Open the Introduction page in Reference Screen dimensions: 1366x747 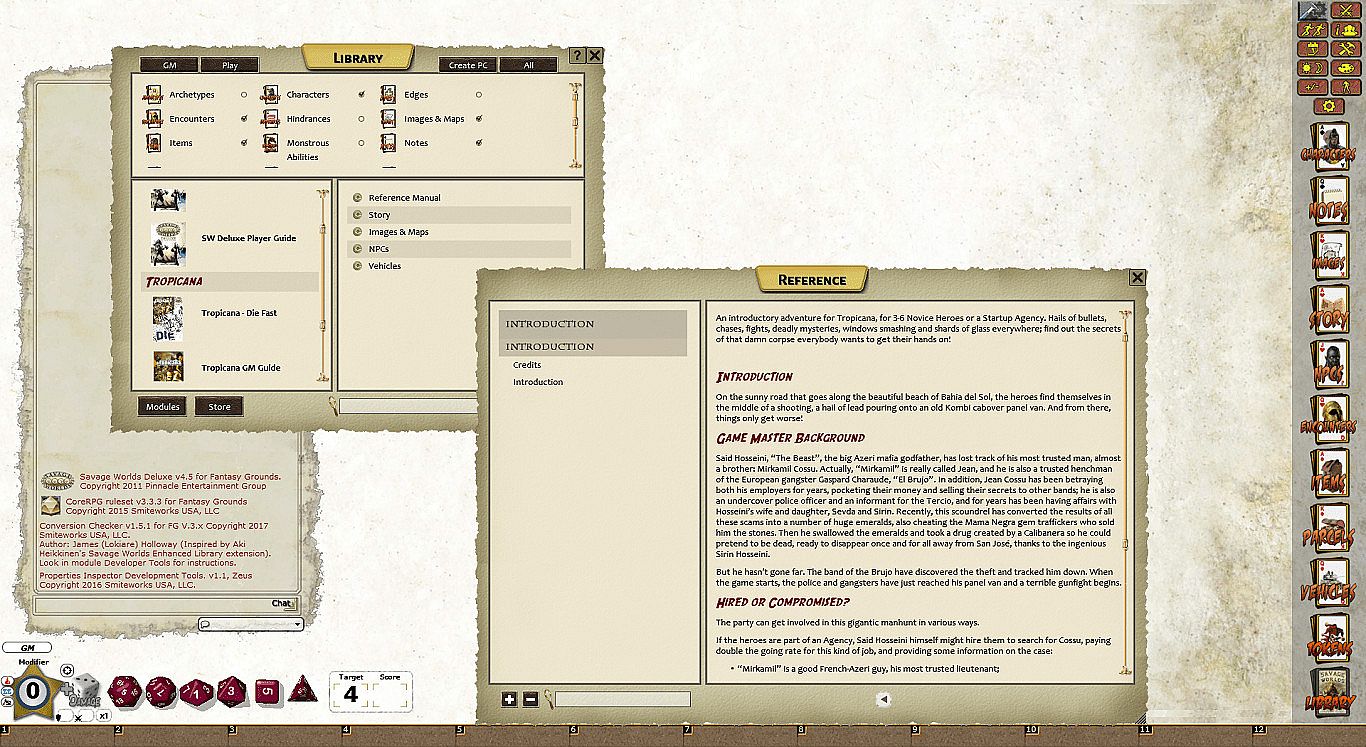(538, 382)
